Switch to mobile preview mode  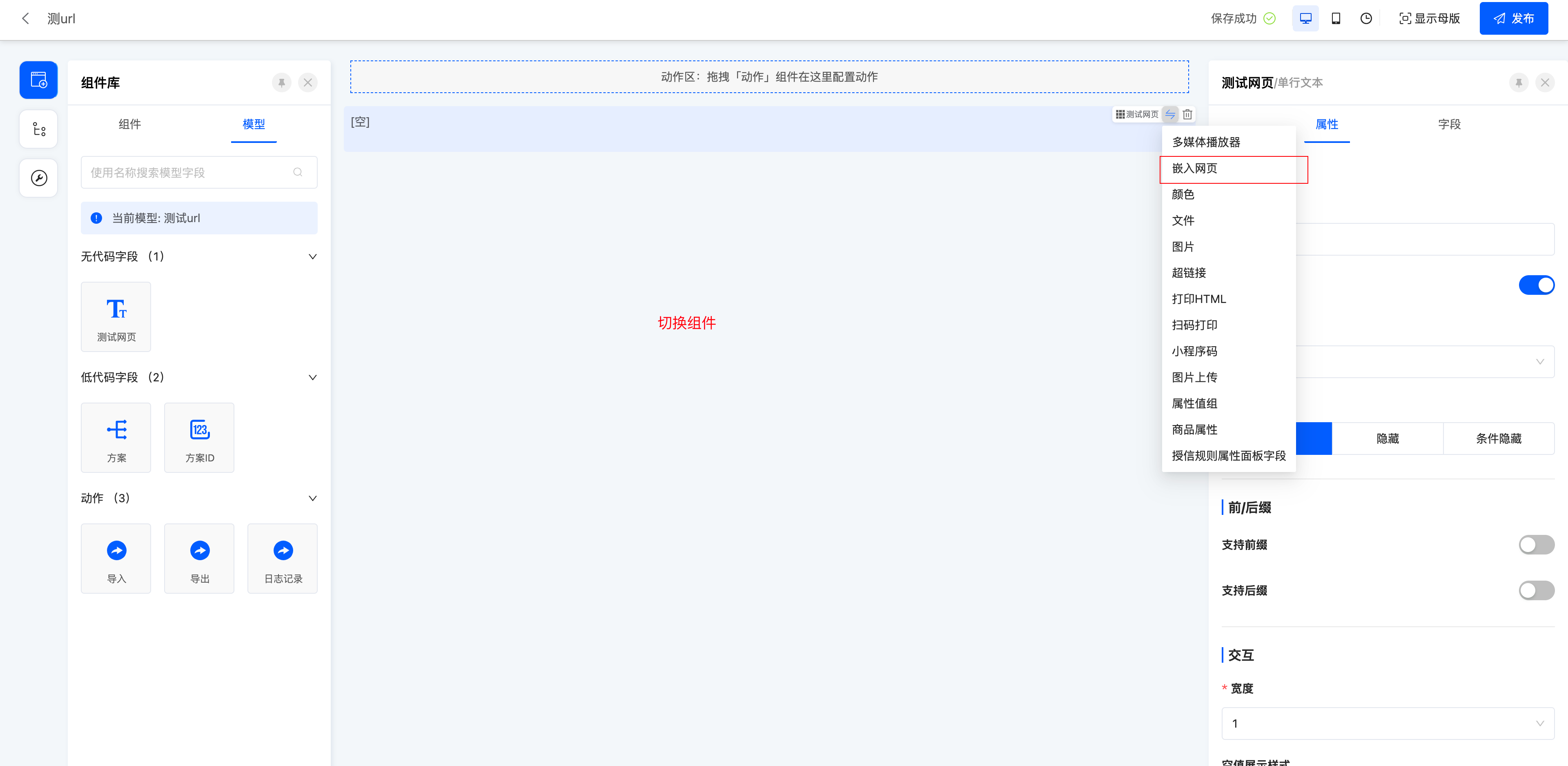[x=1336, y=19]
